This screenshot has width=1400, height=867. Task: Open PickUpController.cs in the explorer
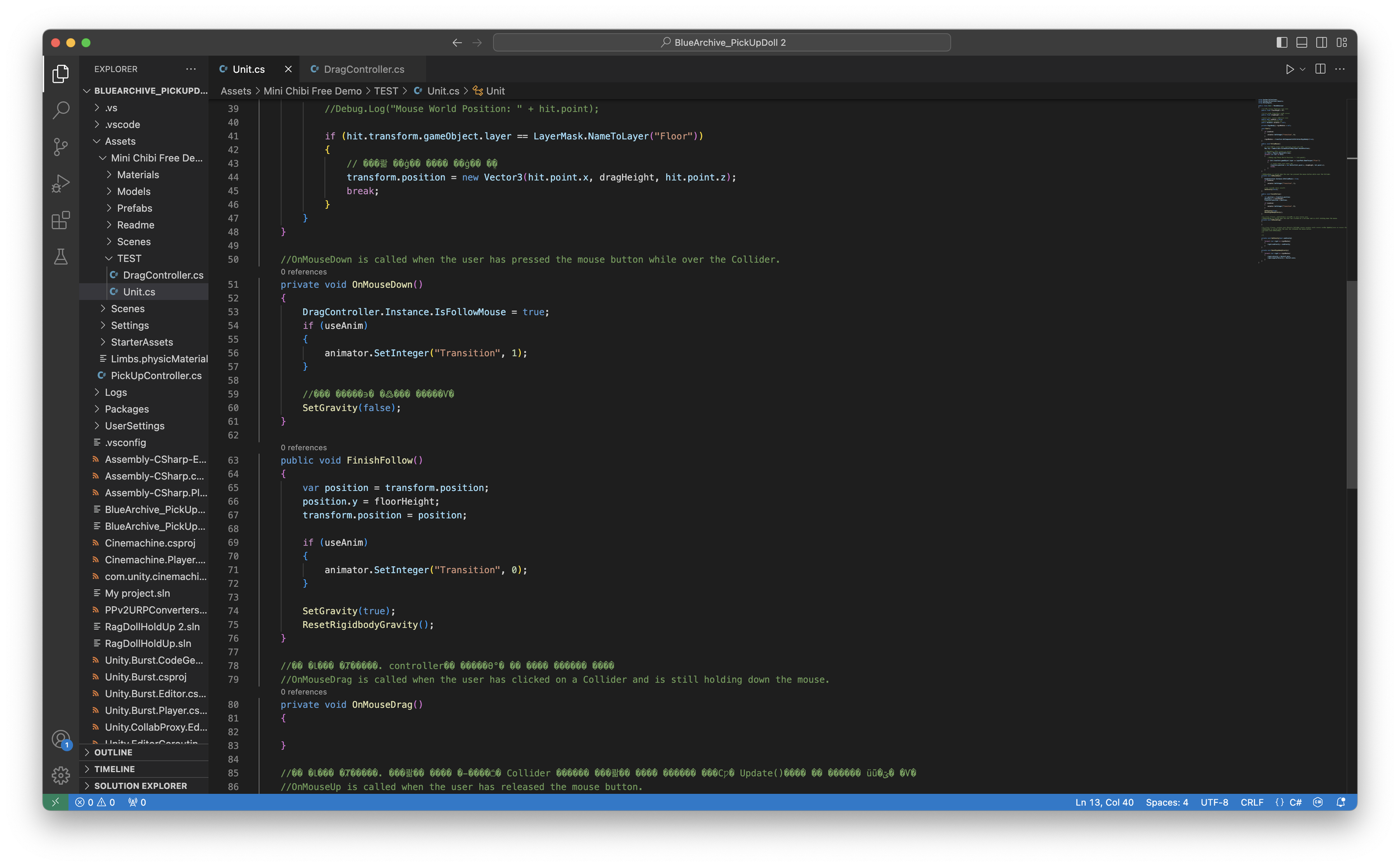pos(156,376)
